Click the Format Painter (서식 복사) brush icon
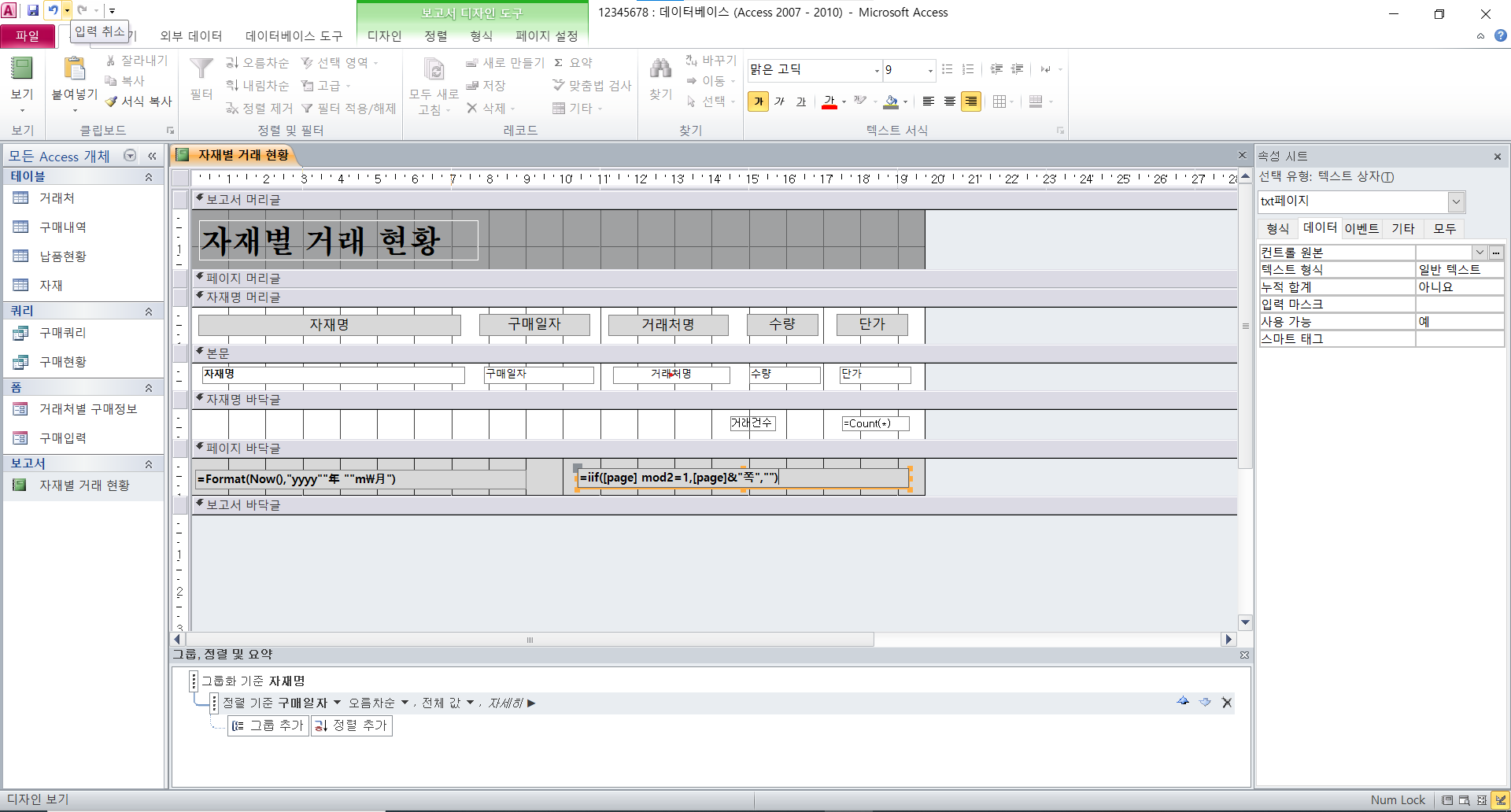The image size is (1511, 812). pyautogui.click(x=112, y=101)
